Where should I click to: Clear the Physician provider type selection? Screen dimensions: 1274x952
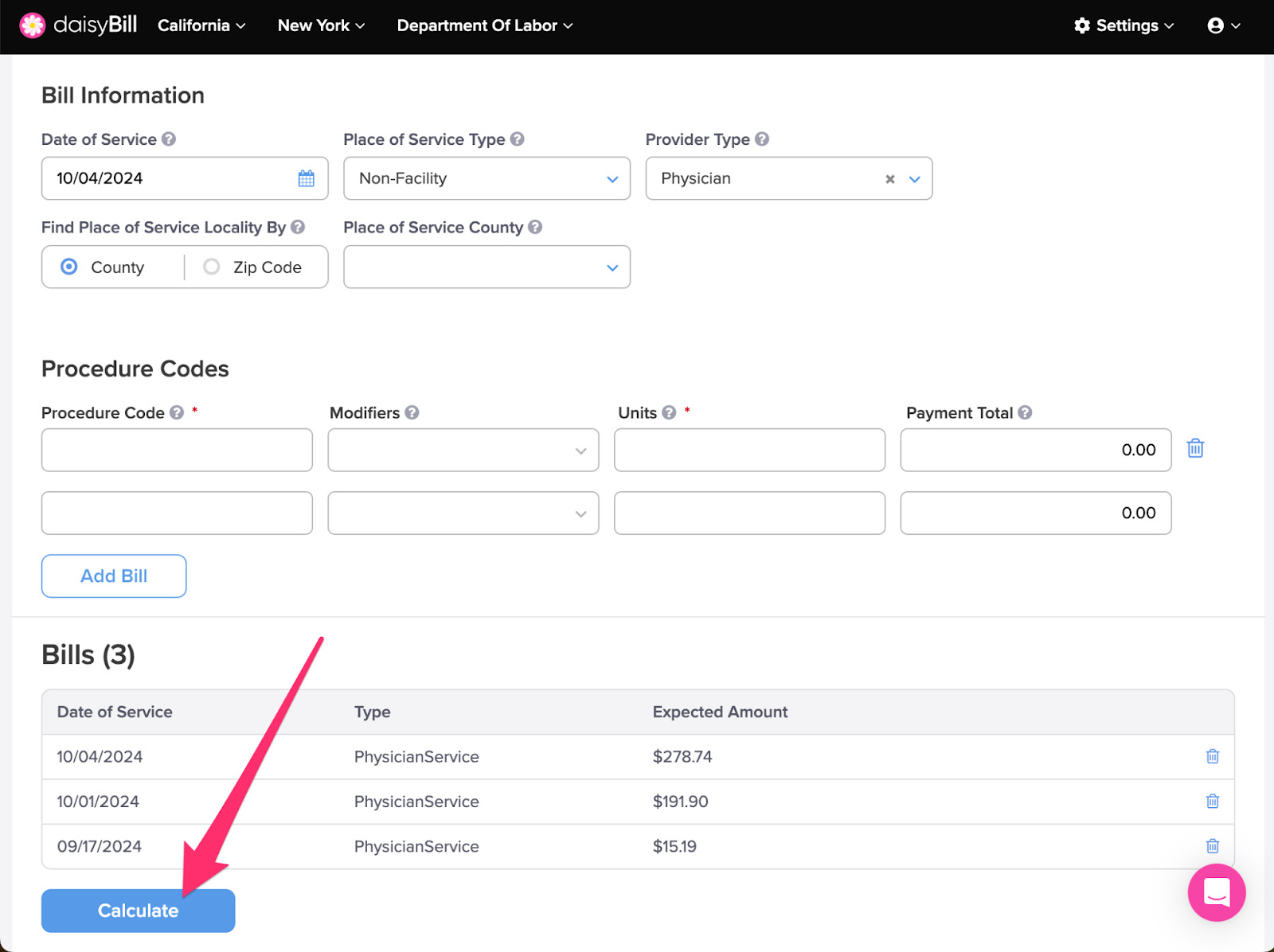(x=890, y=179)
